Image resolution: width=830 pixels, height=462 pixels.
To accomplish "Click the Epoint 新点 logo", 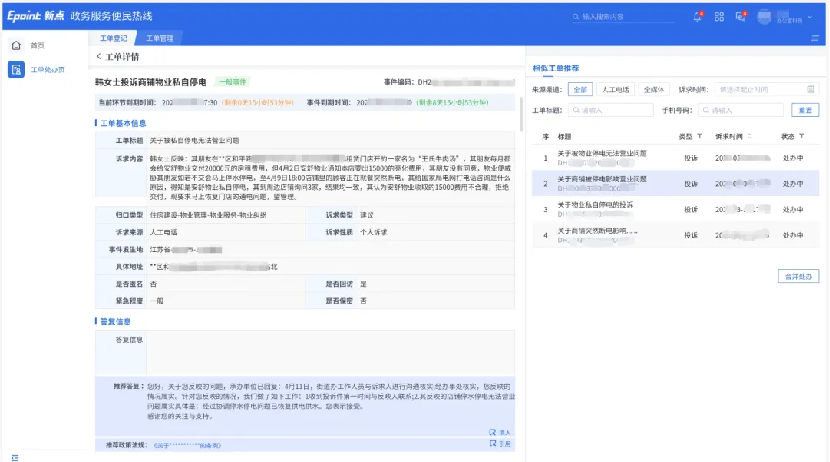I will pyautogui.click(x=35, y=16).
